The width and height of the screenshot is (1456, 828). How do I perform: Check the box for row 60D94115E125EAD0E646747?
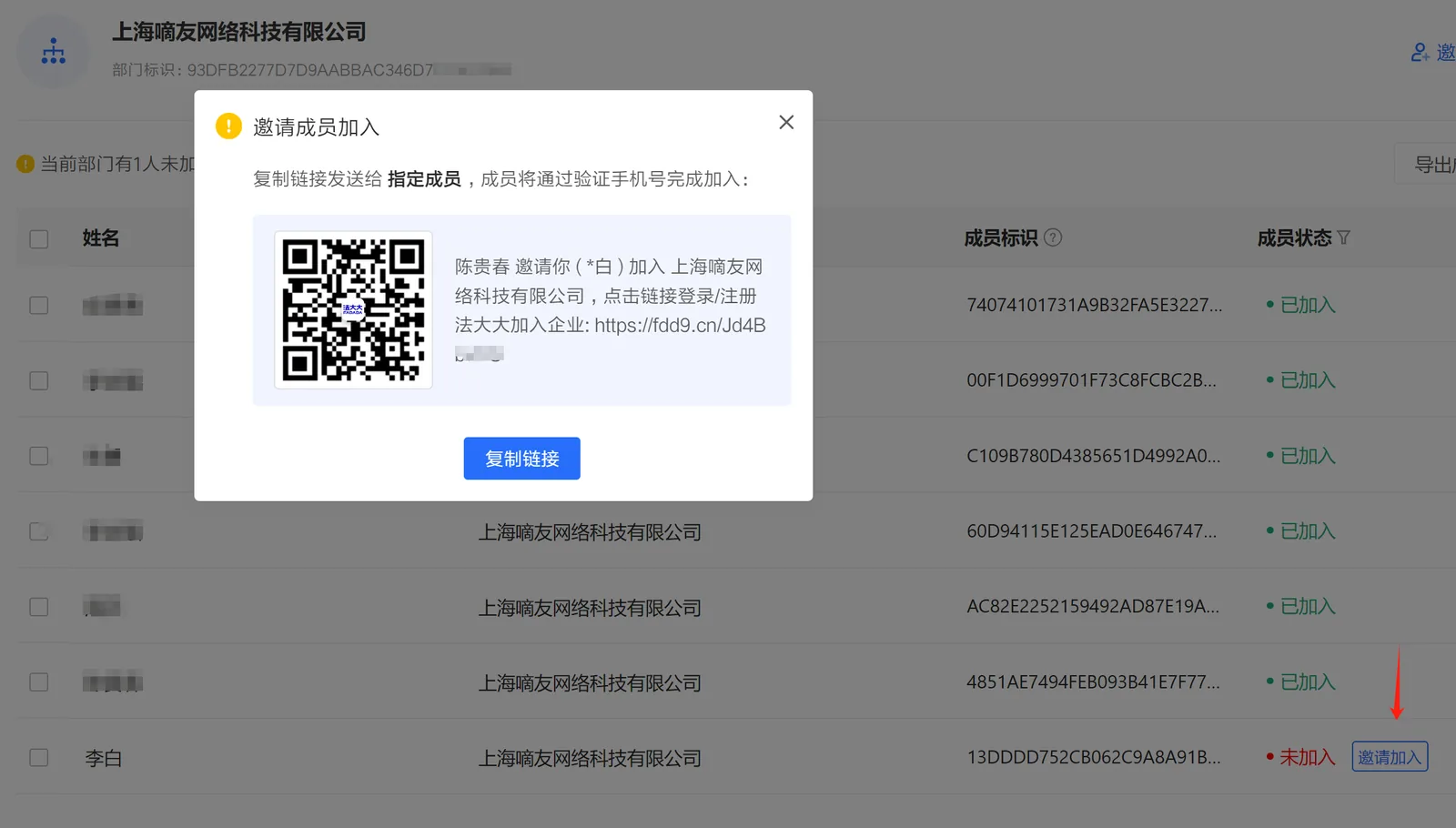(x=39, y=531)
